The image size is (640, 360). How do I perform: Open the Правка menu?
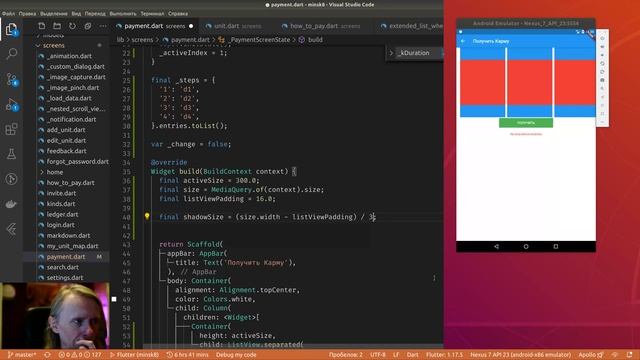click(x=27, y=13)
